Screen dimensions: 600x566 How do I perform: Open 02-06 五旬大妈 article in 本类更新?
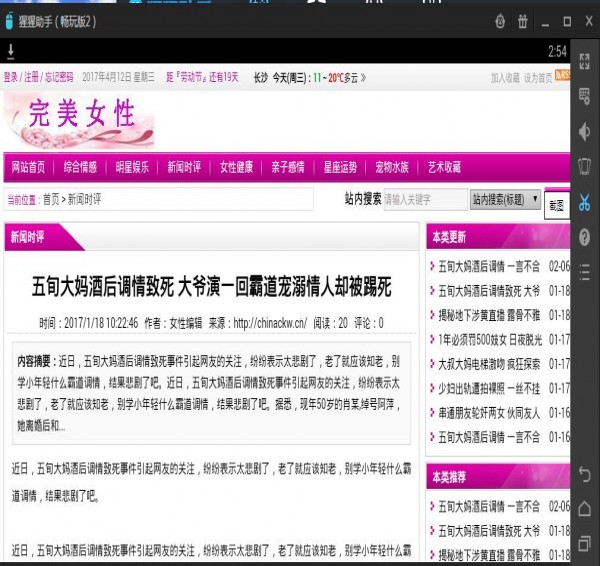[489, 266]
